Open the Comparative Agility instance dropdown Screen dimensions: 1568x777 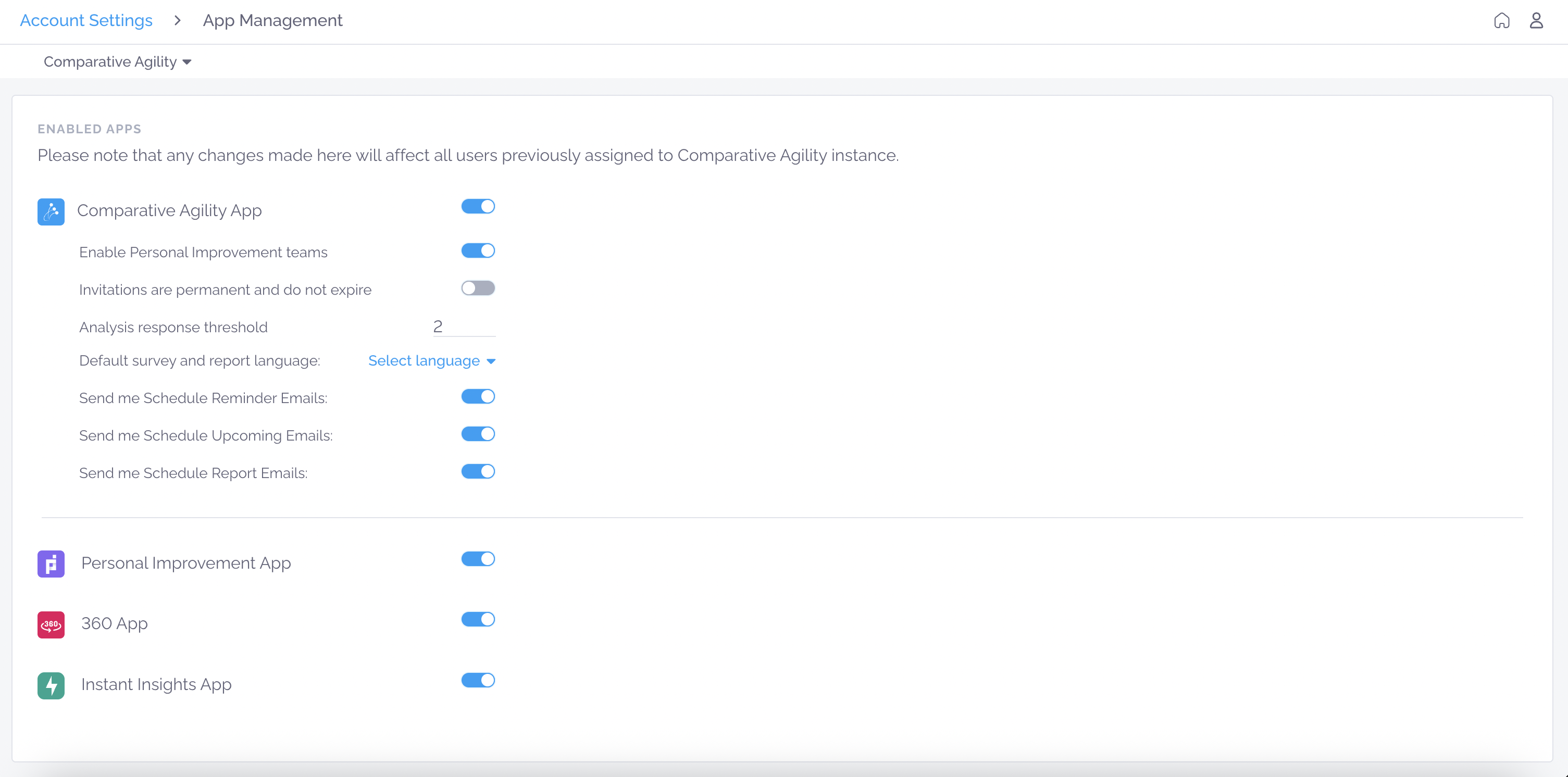pyautogui.click(x=118, y=62)
